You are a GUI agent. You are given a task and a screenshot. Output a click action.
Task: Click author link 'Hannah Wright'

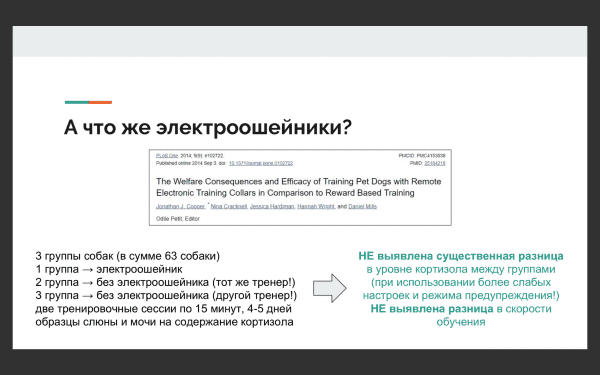click(316, 206)
